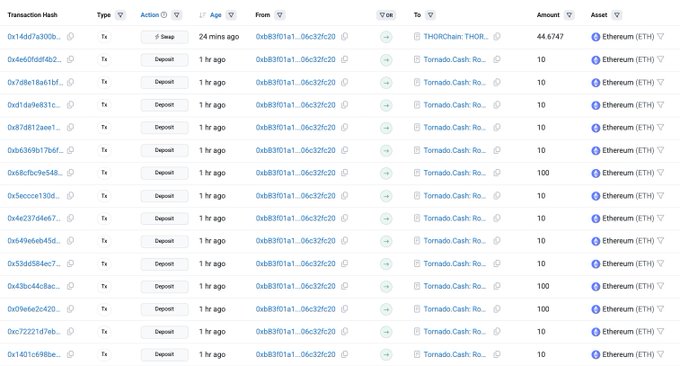
Task: Copy transaction hash 0xd1da9e831c
Action: tap(70, 105)
